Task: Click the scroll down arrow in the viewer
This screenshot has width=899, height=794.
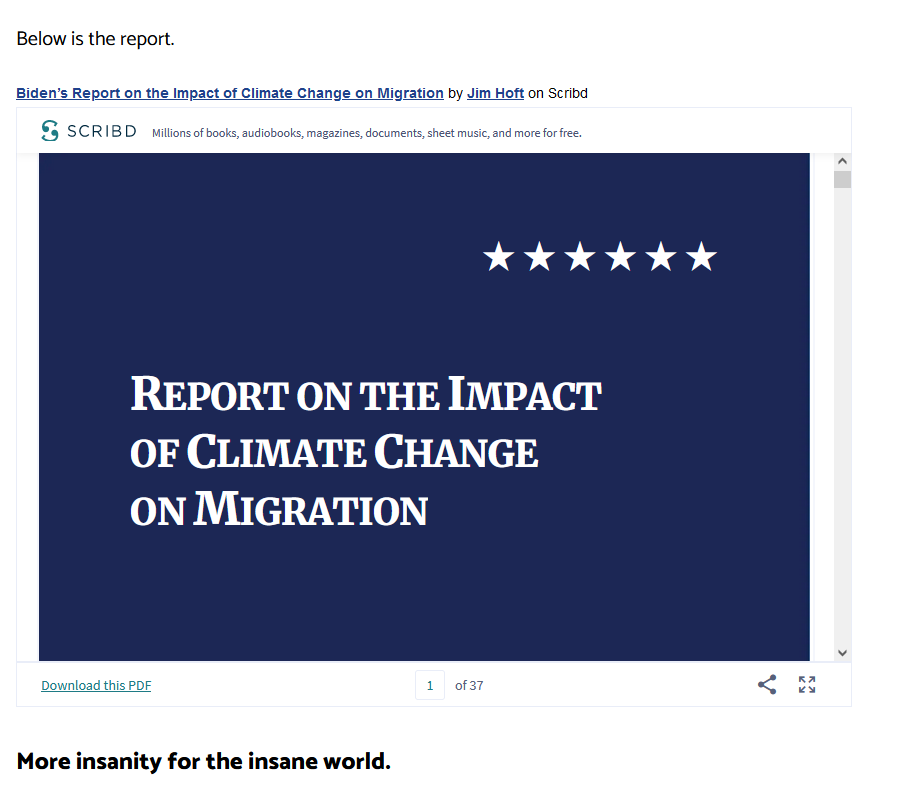Action: coord(842,652)
